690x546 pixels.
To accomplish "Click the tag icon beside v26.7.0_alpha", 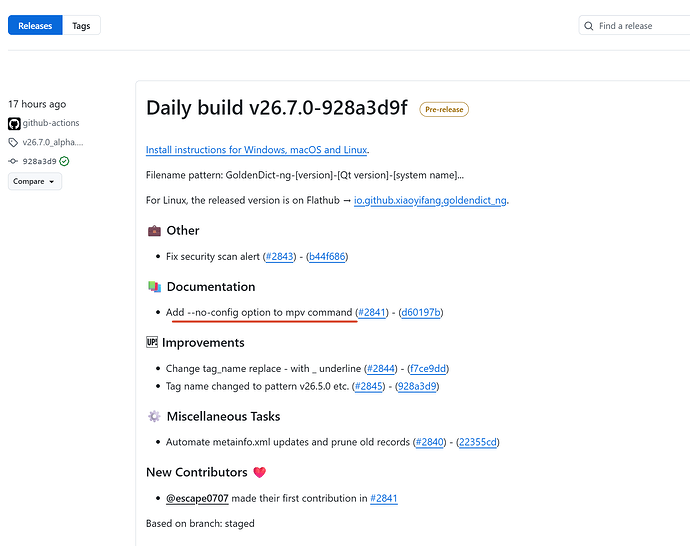I will [13, 143].
